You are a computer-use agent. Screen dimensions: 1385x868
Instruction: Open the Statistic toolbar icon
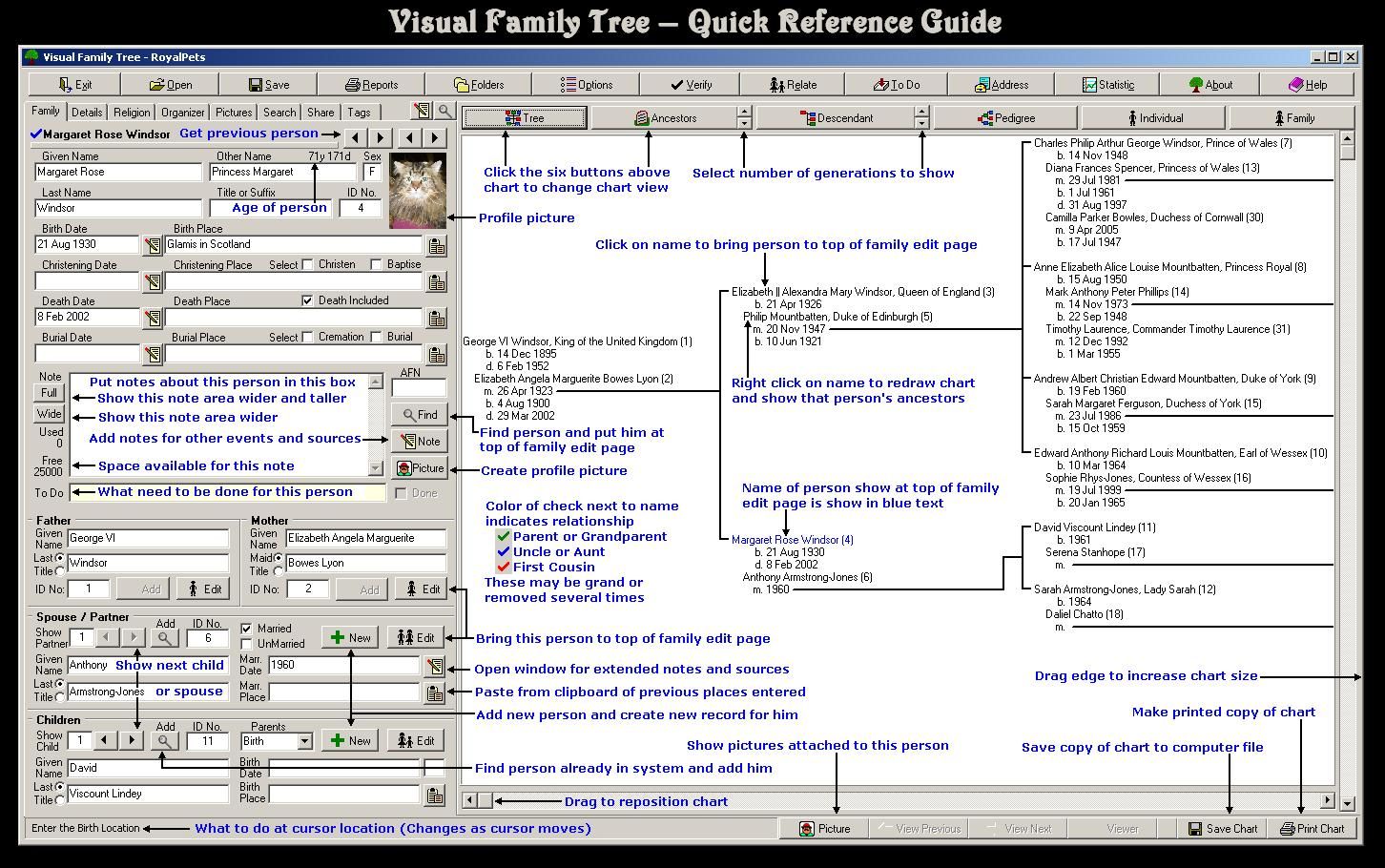point(1107,84)
